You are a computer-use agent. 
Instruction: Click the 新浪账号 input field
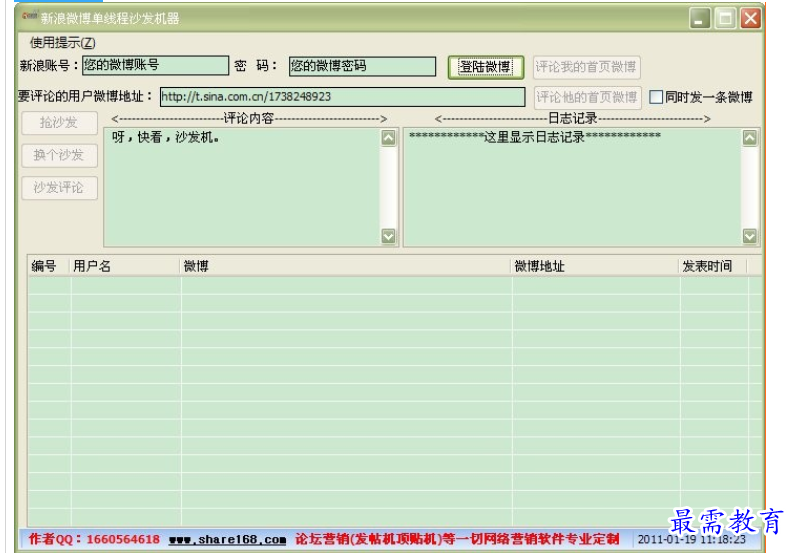pyautogui.click(x=156, y=66)
